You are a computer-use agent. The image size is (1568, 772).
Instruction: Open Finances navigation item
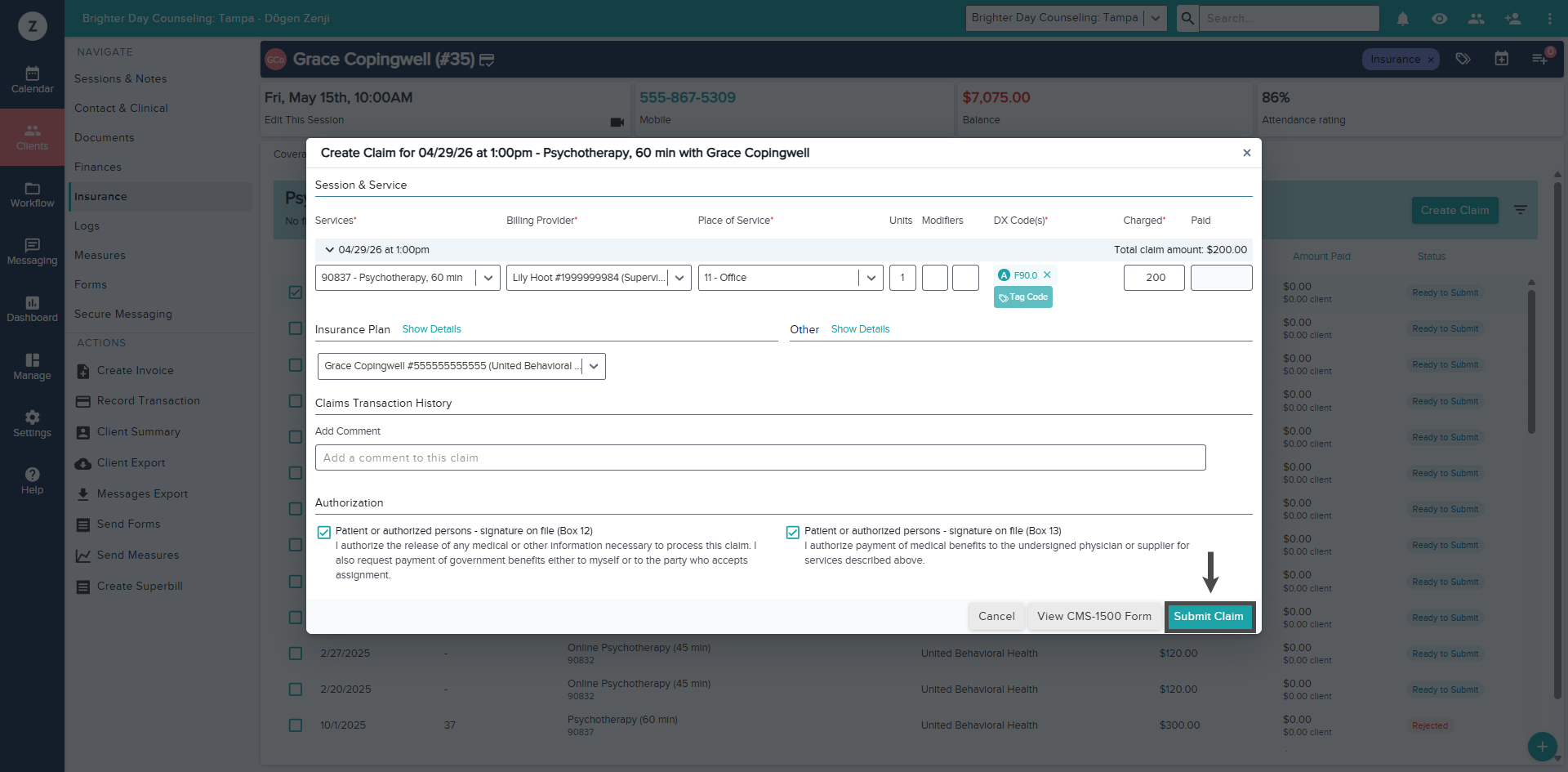98,167
